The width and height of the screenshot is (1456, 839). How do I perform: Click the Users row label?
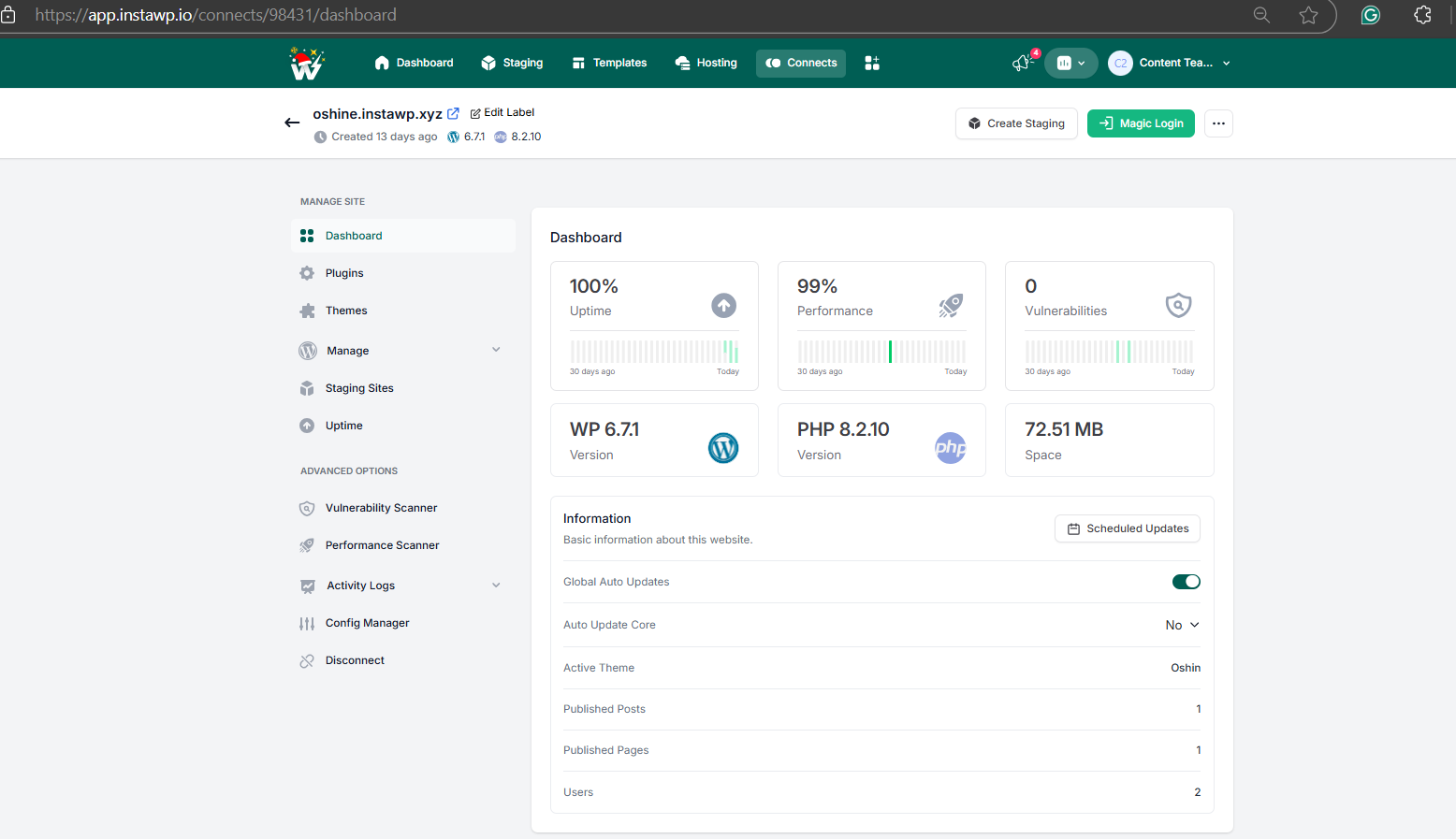(x=578, y=792)
